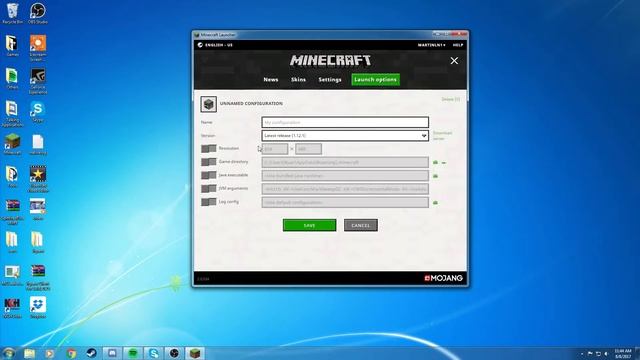Open File Explorer in the taskbar
The image size is (640, 360).
click(29, 353)
